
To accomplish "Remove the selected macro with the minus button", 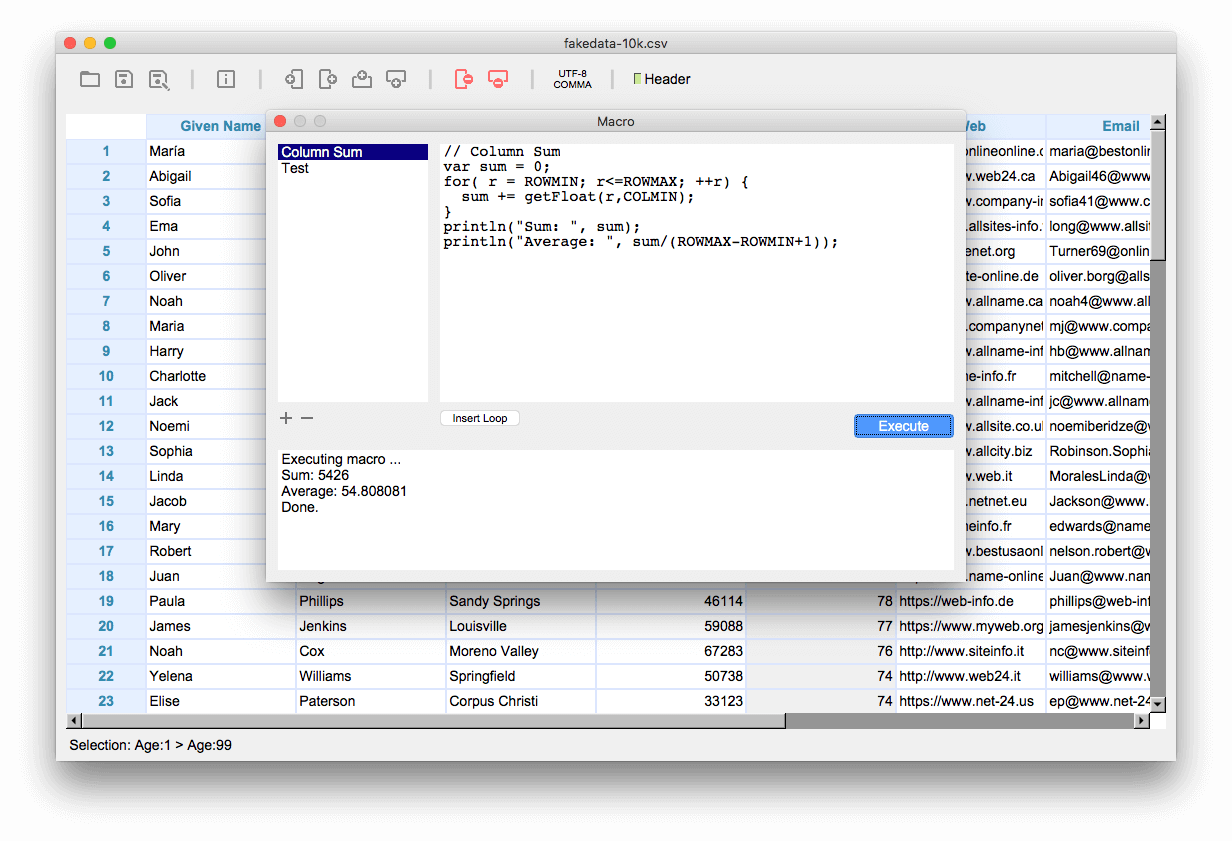I will [x=306, y=418].
